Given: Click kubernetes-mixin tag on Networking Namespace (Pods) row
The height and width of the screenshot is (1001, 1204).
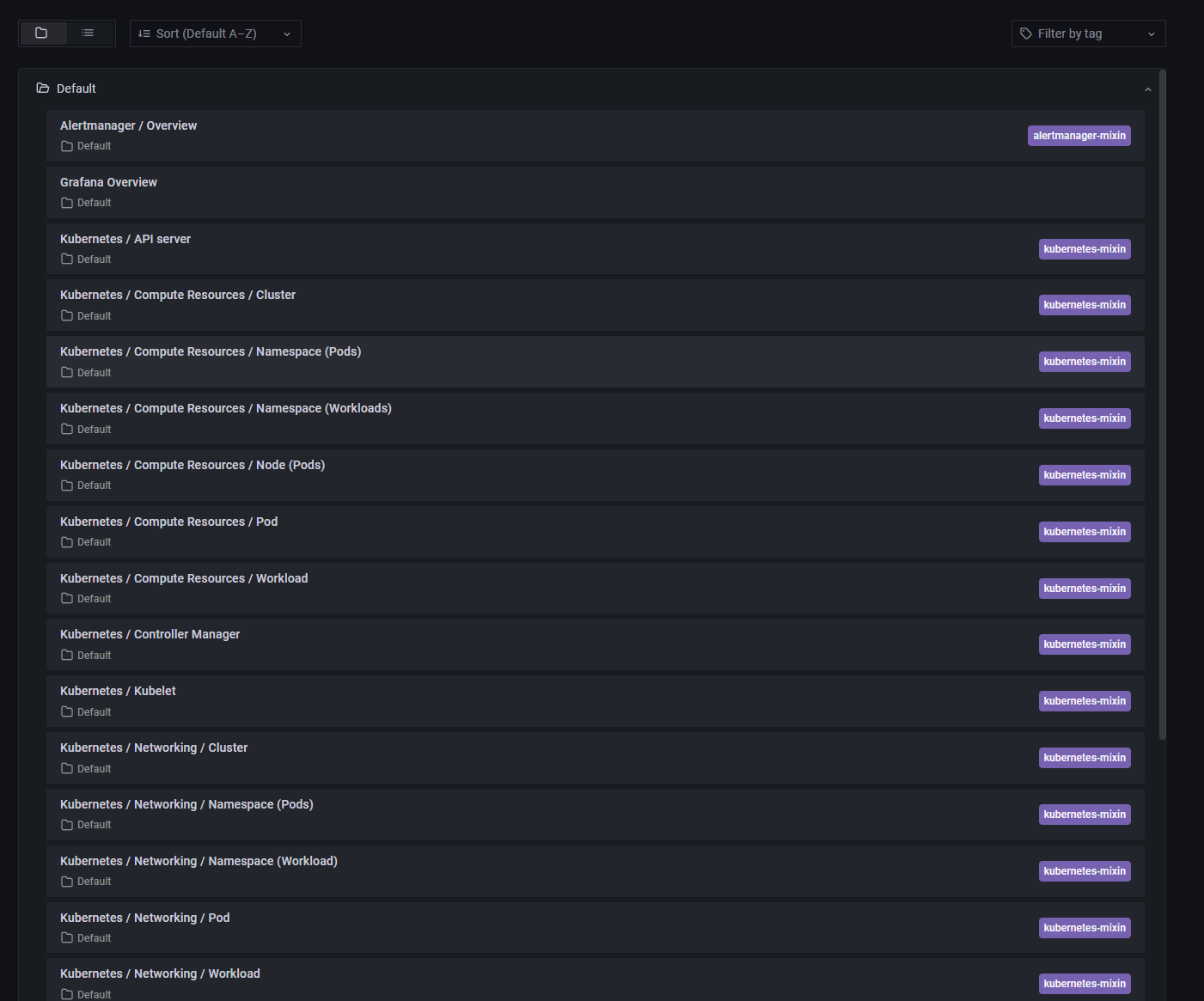Looking at the screenshot, I should click(1085, 815).
